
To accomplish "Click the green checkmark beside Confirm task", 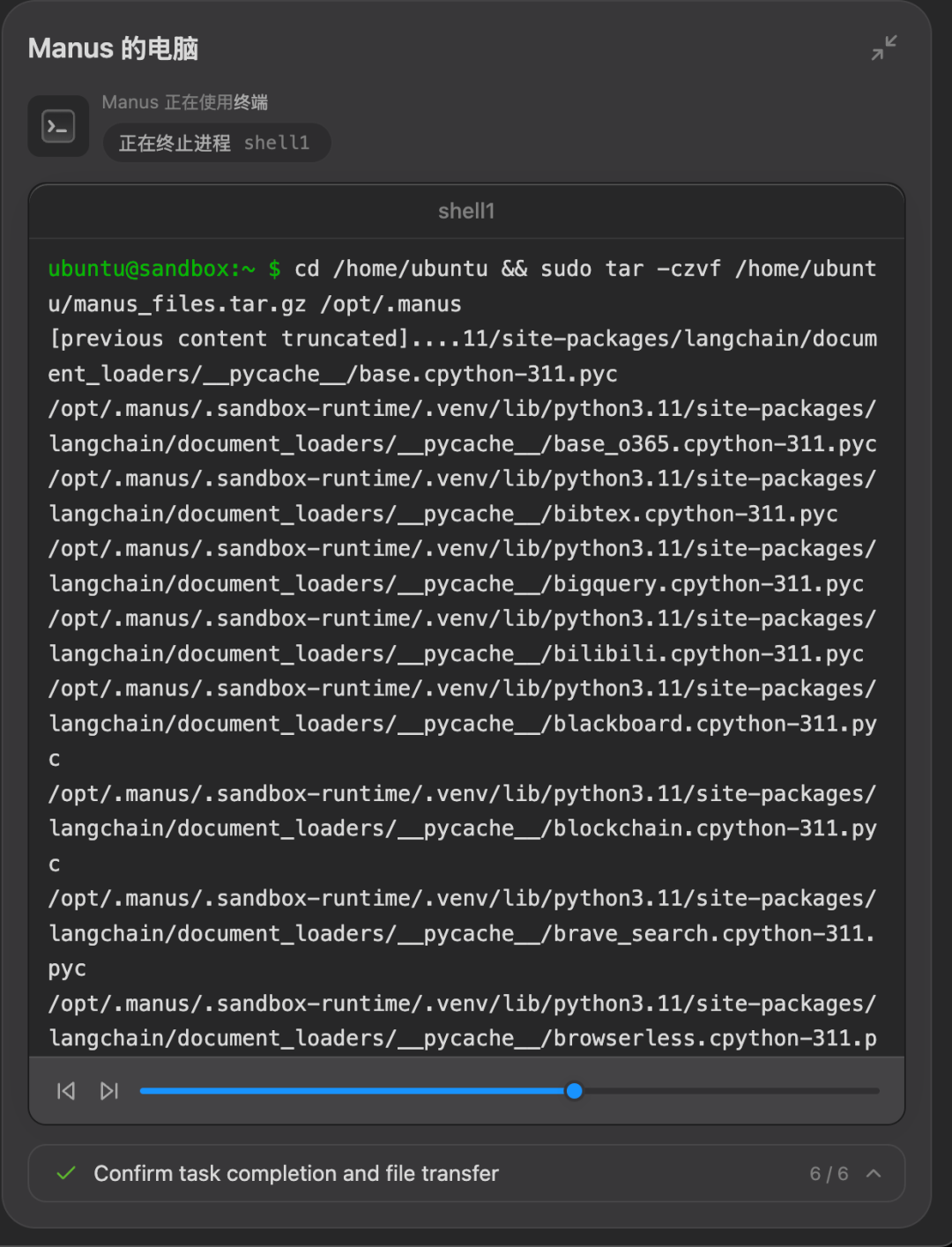I will [66, 1173].
